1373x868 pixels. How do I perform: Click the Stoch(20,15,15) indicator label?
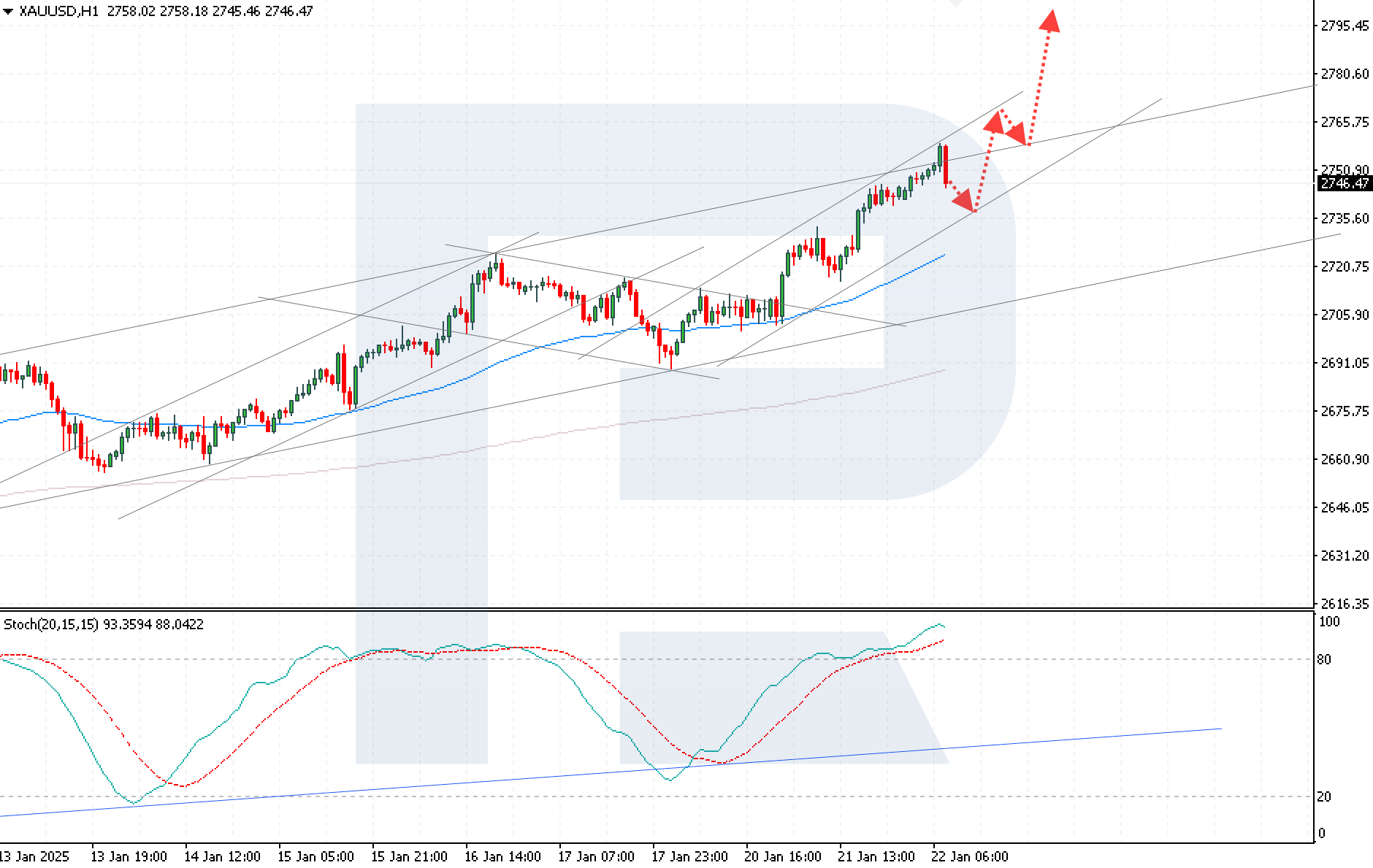click(51, 624)
